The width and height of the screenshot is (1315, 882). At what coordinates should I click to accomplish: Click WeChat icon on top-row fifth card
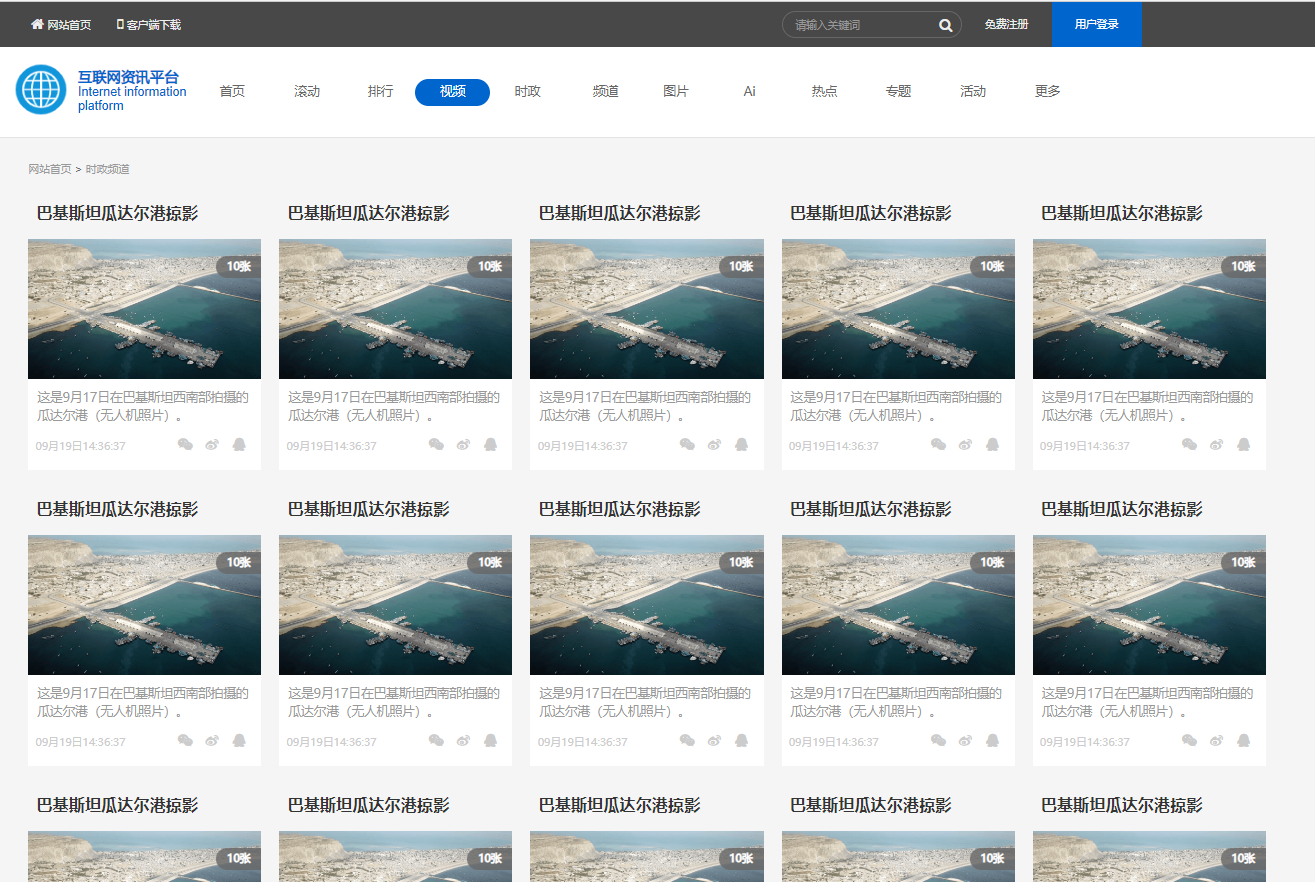1189,445
